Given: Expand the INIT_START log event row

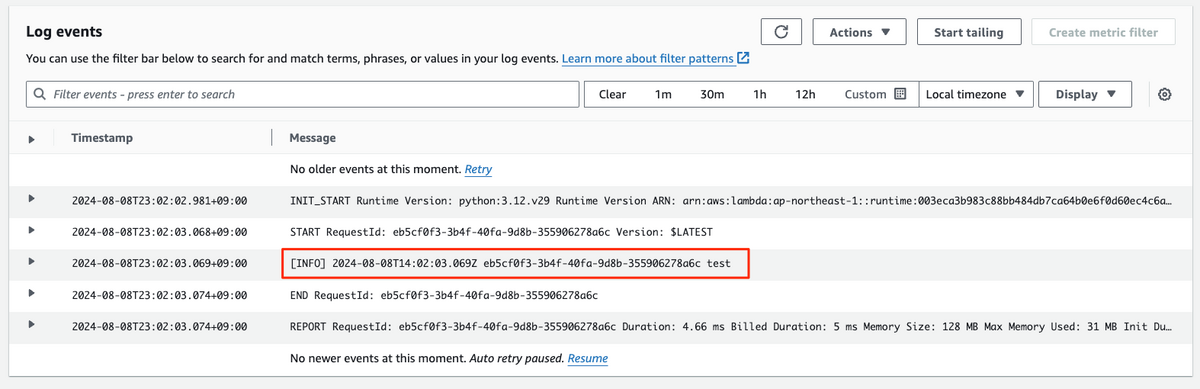Looking at the screenshot, I should pos(31,199).
